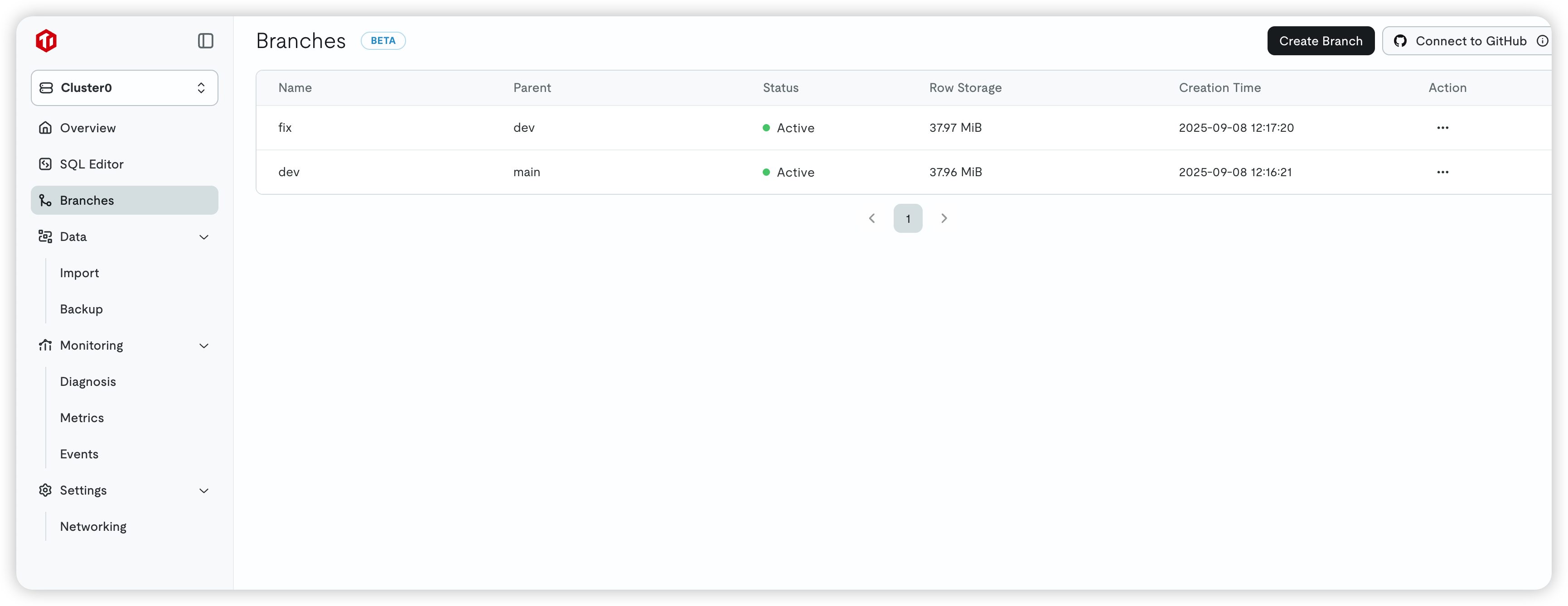The width and height of the screenshot is (1568, 606).
Task: Collapse the Settings section chevron
Action: point(204,491)
